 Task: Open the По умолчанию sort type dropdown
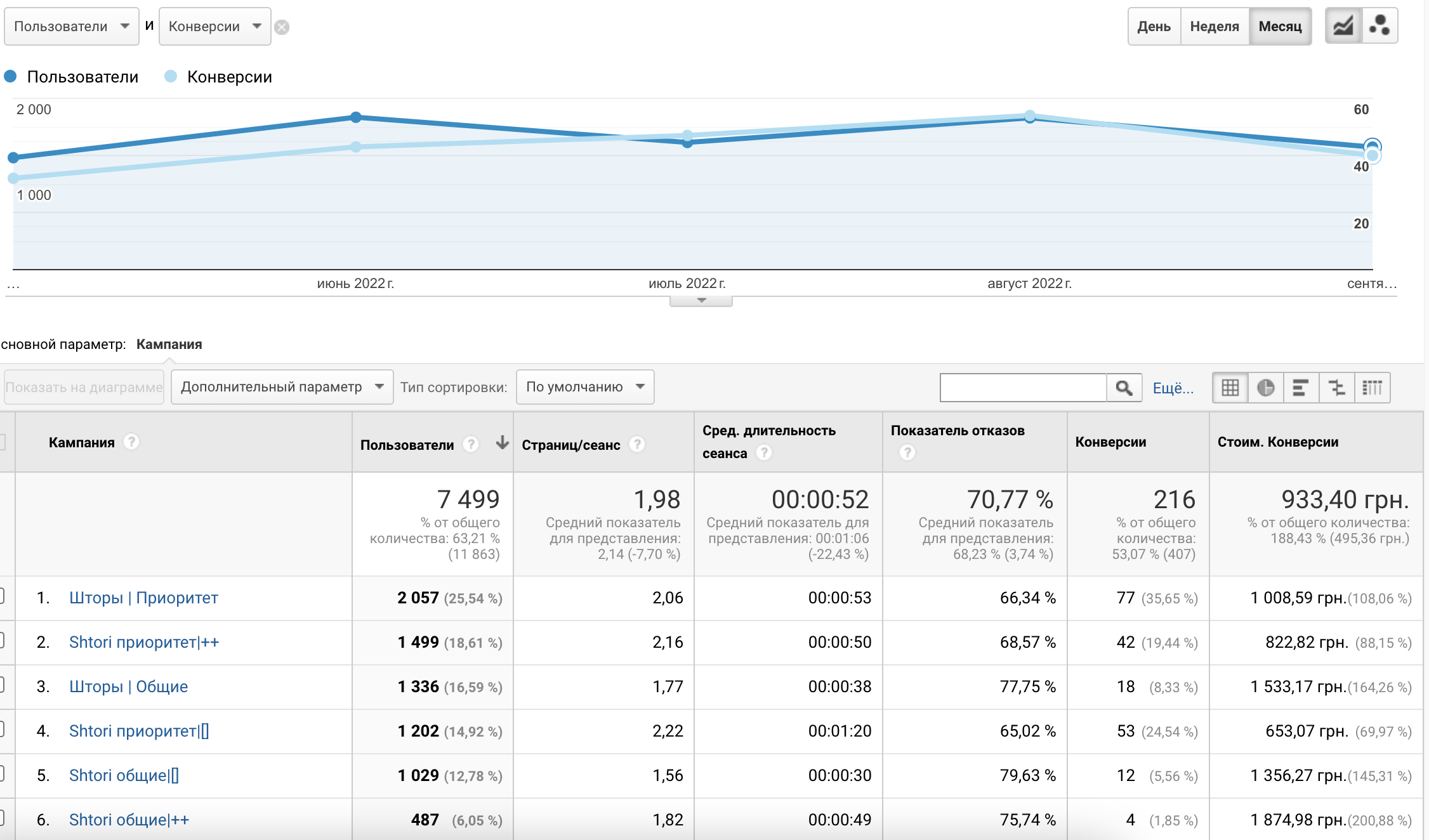pos(584,387)
